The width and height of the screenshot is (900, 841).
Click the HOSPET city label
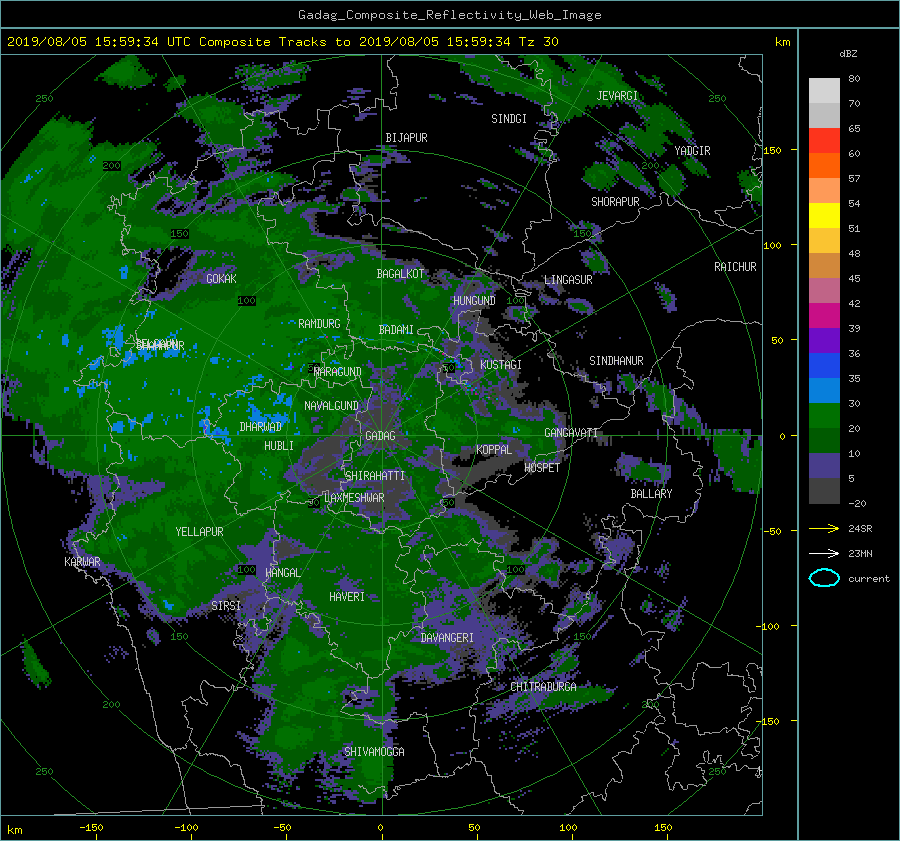point(542,468)
